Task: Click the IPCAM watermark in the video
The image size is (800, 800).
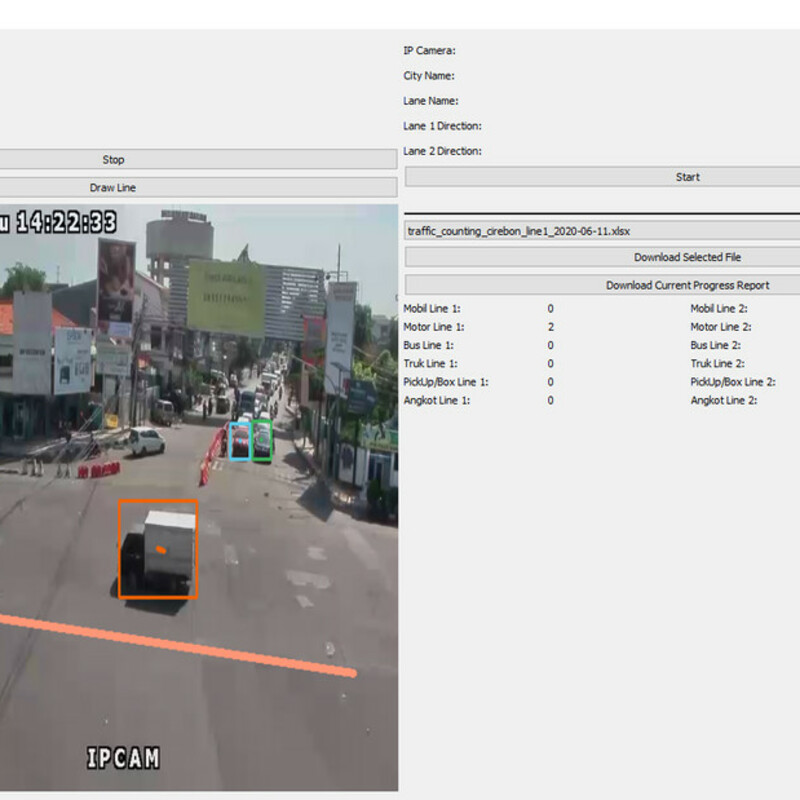Action: point(123,758)
